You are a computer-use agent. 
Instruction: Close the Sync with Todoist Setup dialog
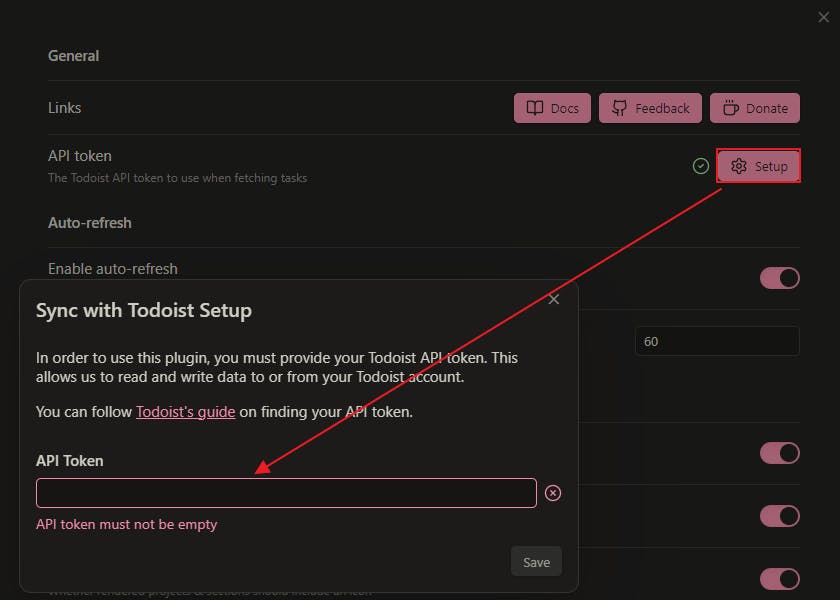tap(554, 299)
